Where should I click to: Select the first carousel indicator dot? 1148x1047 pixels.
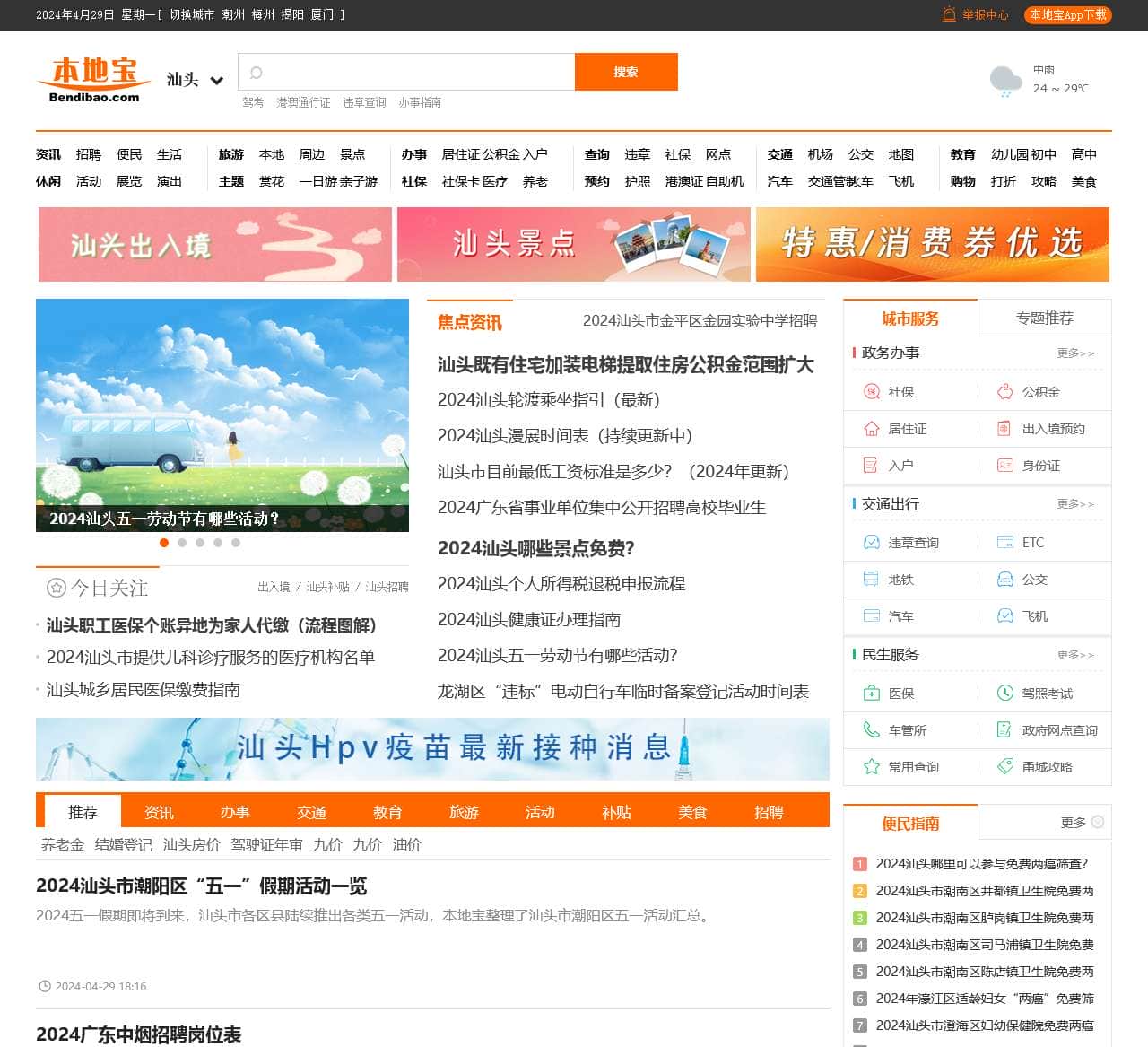point(164,543)
